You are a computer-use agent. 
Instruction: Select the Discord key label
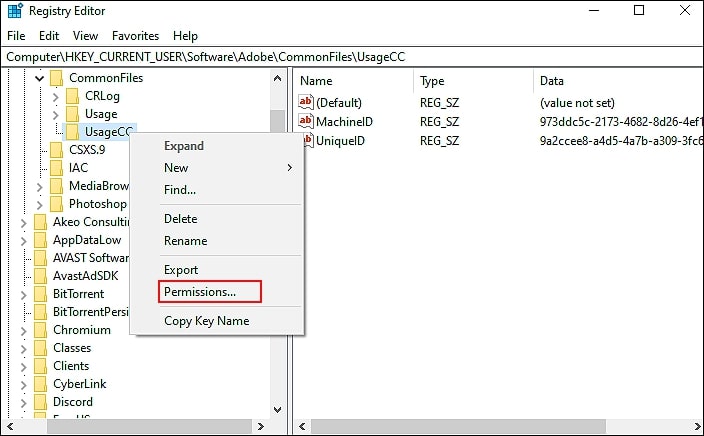tap(73, 402)
